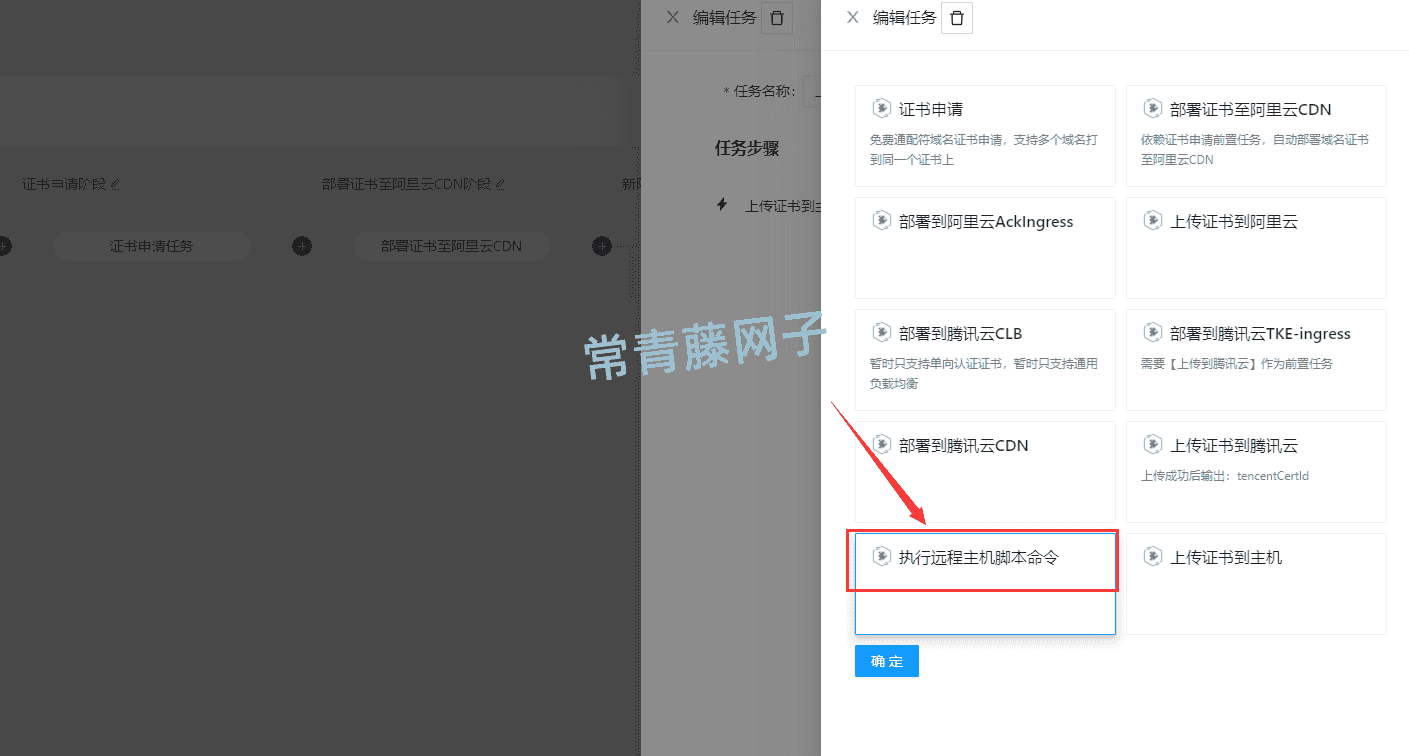Choose the 部署到腾讯云TKE-ingress card

[x=1256, y=360]
